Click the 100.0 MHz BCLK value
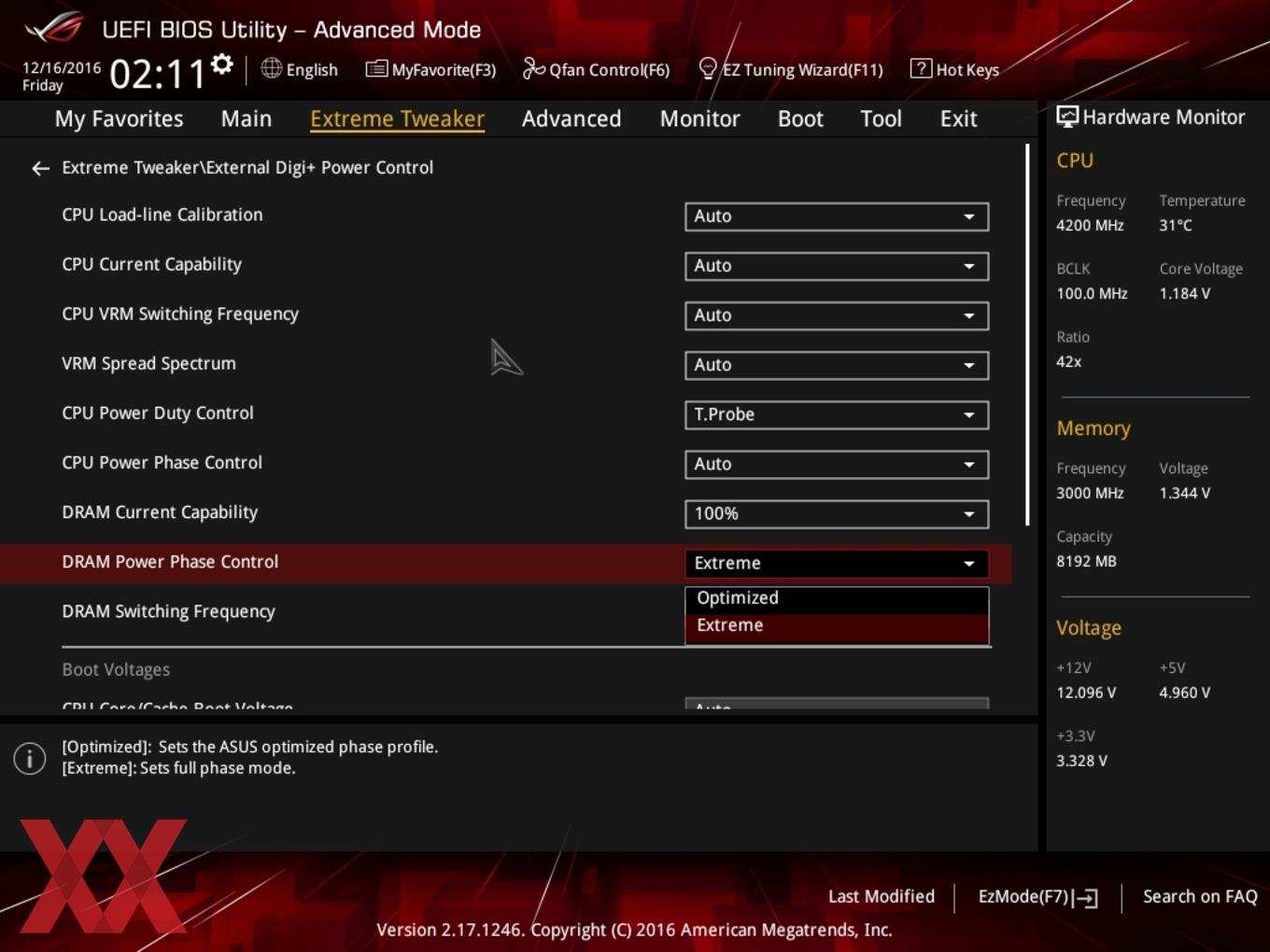This screenshot has height=952, width=1270. (x=1092, y=293)
